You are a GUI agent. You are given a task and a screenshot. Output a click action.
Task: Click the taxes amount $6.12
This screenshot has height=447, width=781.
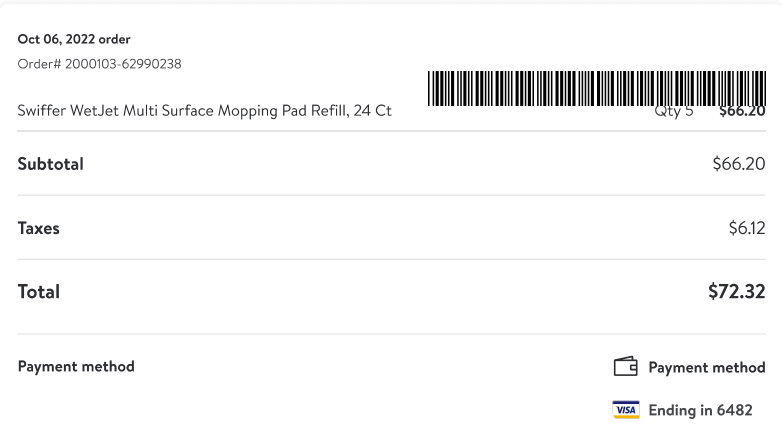747,228
